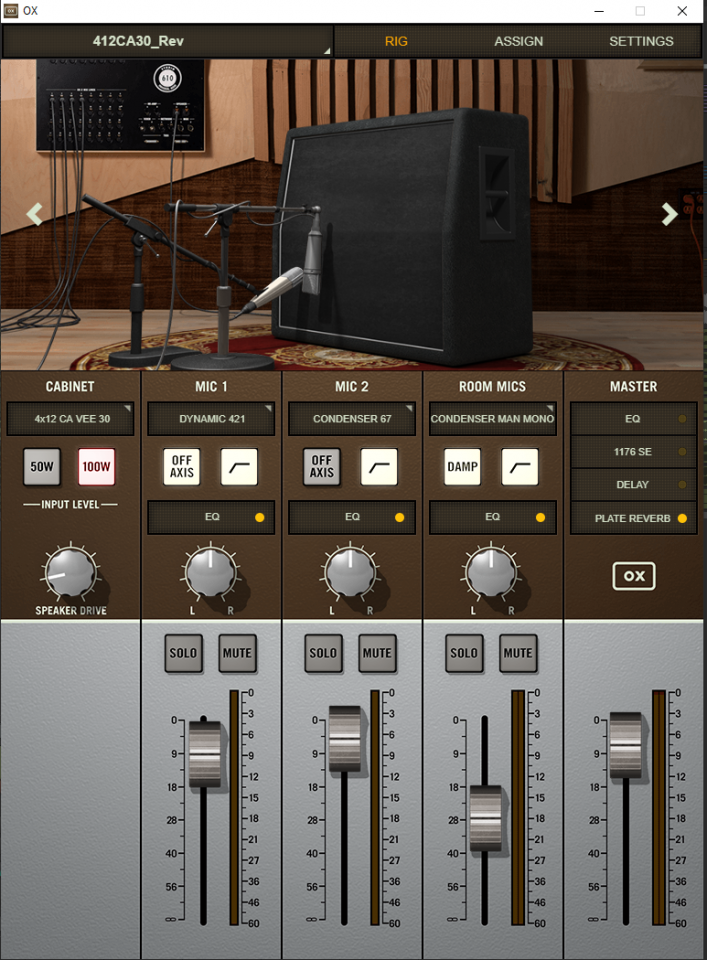Screen dimensions: 707x960
Task: Toggle OFF AXIS for Mic 2
Action: (322, 467)
